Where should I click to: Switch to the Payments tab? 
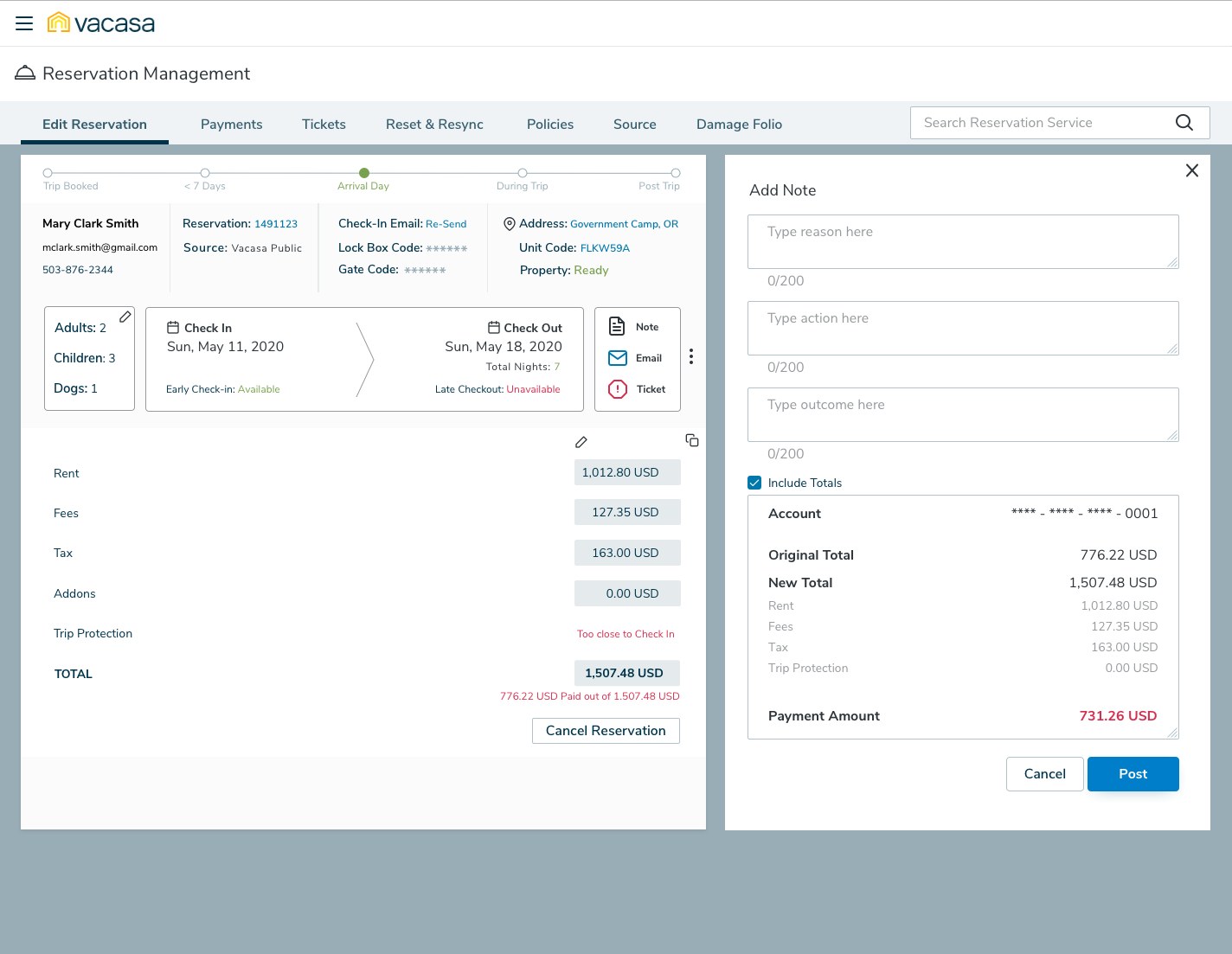click(x=232, y=125)
